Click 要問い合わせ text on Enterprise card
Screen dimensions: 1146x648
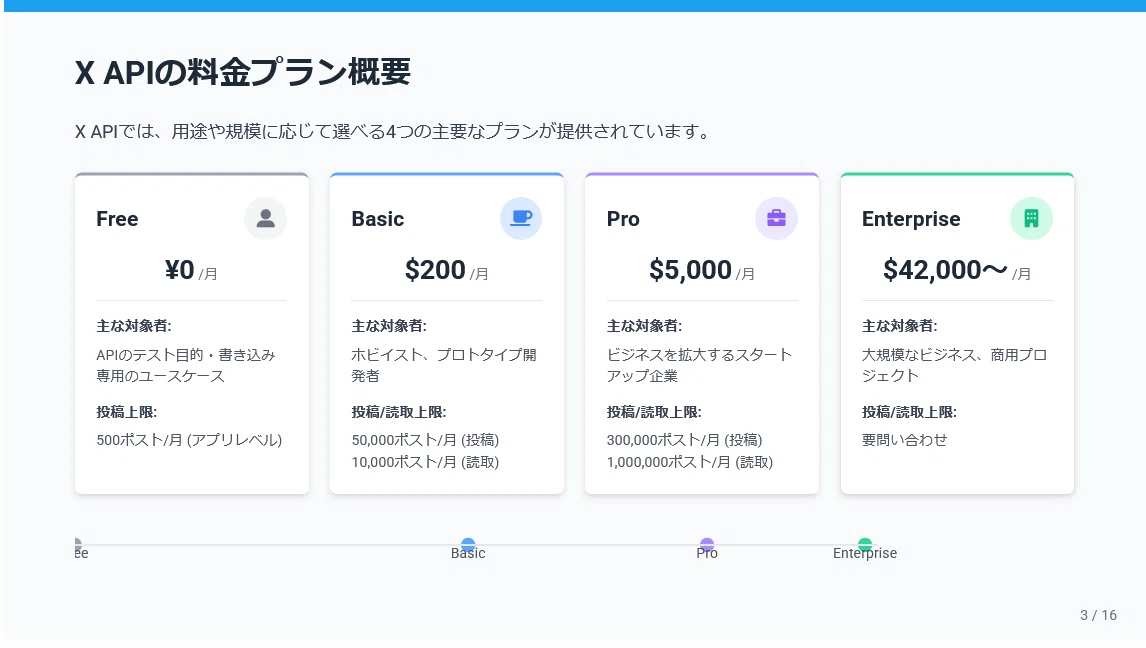coord(905,441)
